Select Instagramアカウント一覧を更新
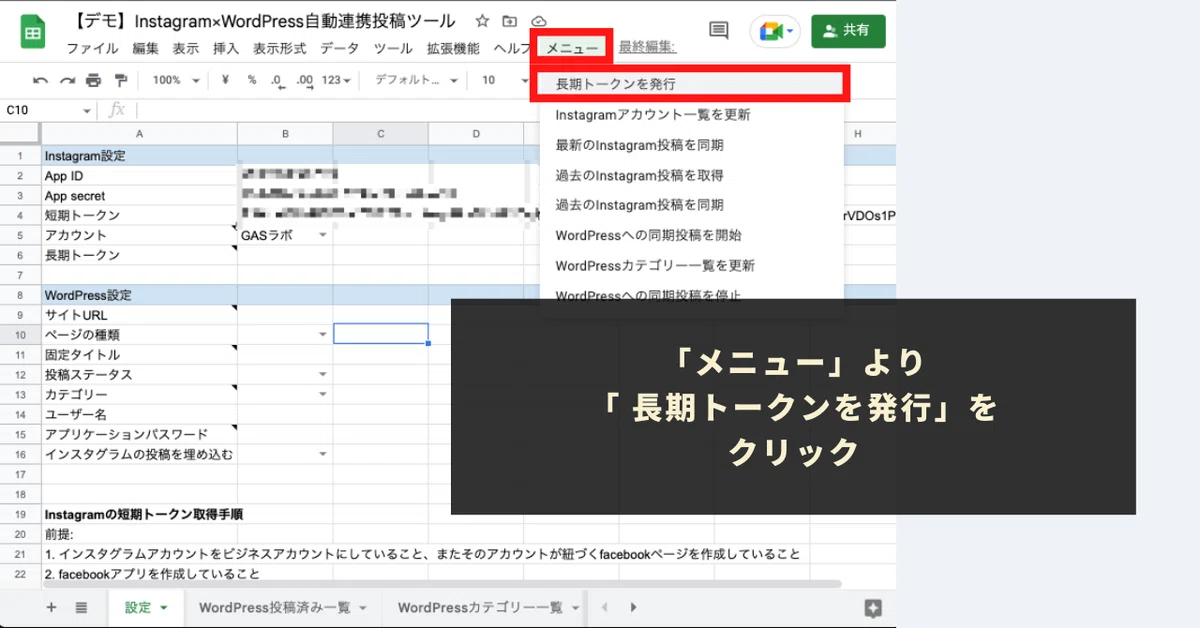 pyautogui.click(x=690, y=115)
